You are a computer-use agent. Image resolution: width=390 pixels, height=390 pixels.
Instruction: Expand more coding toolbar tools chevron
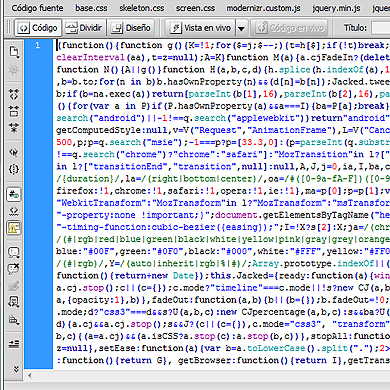[15, 369]
